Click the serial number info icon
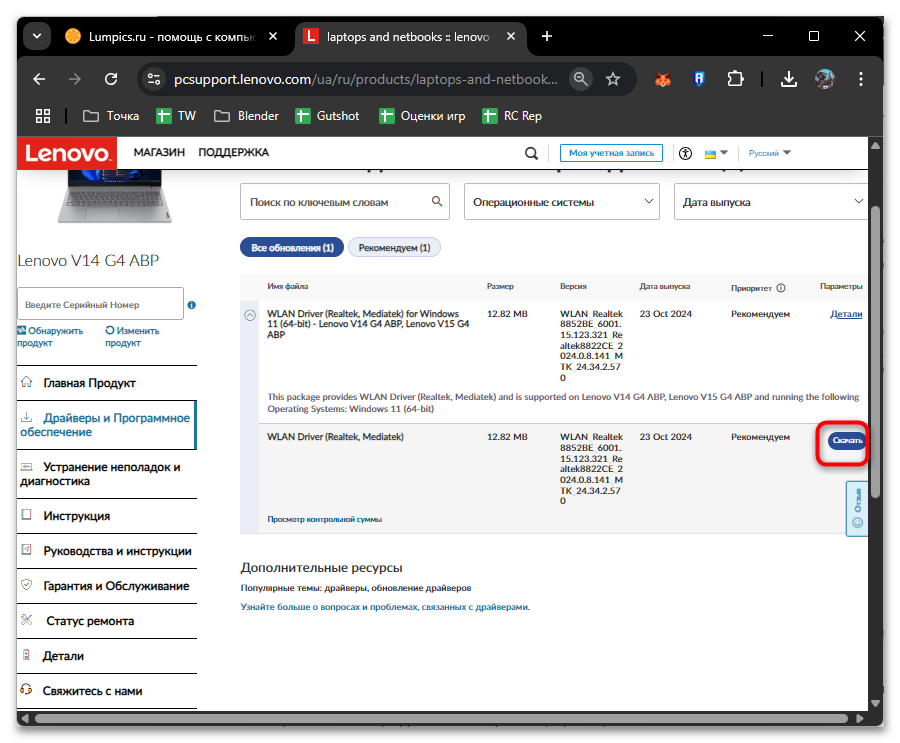Image resolution: width=900 pixels, height=743 pixels. coord(192,305)
